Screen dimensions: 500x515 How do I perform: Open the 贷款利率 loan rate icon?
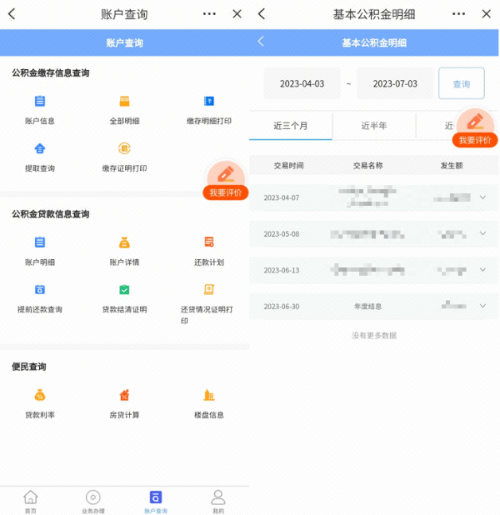40,395
